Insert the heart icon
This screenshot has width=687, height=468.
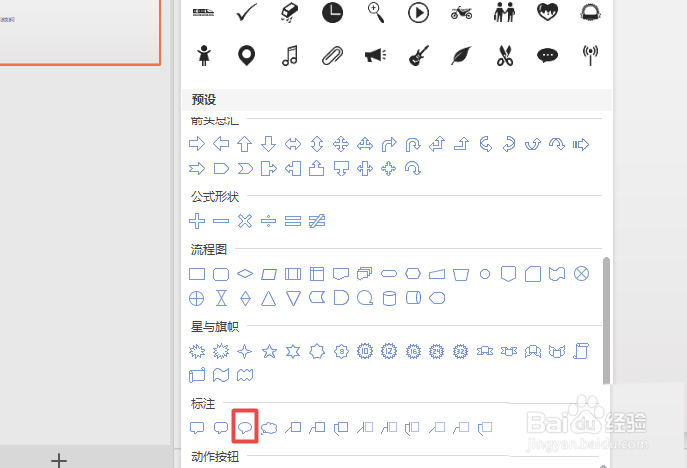pos(547,12)
